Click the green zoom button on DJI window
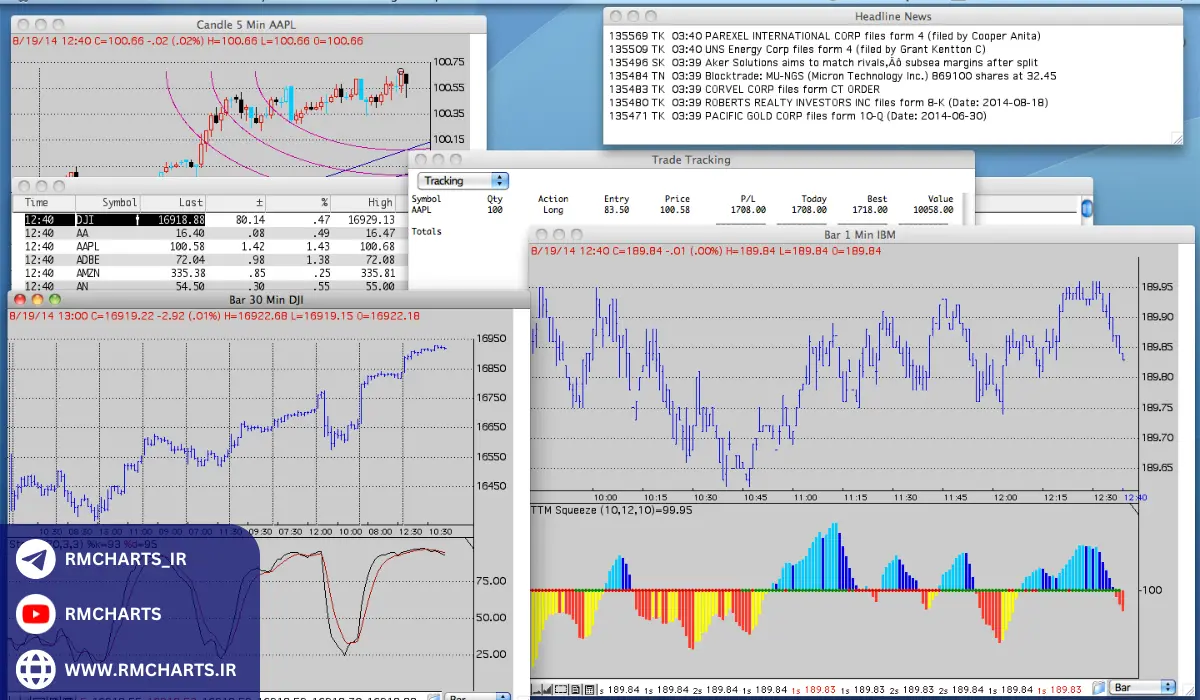Image resolution: width=1200 pixels, height=700 pixels. coord(55,299)
